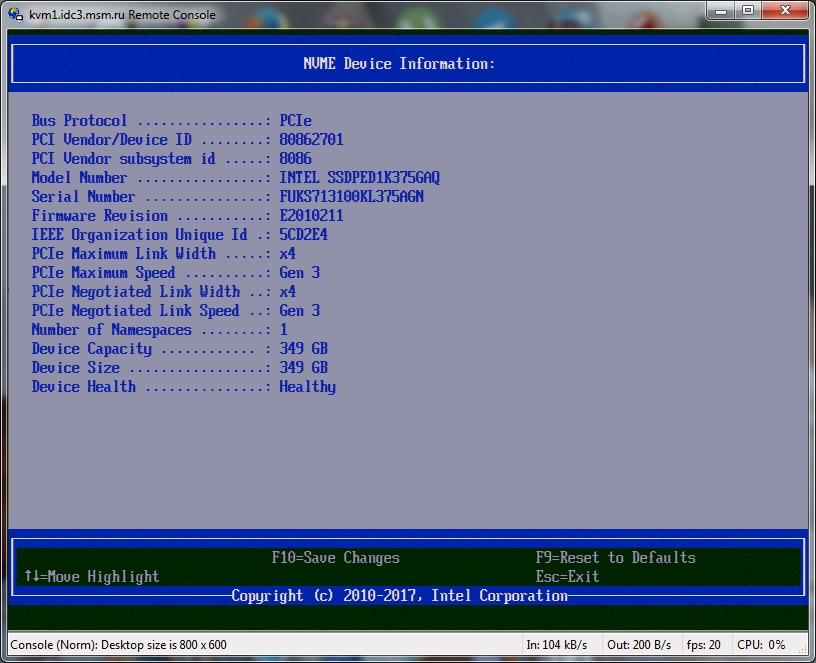Image resolution: width=816 pixels, height=663 pixels.
Task: Click the In: 104 kB/s status entry
Action: point(557,645)
